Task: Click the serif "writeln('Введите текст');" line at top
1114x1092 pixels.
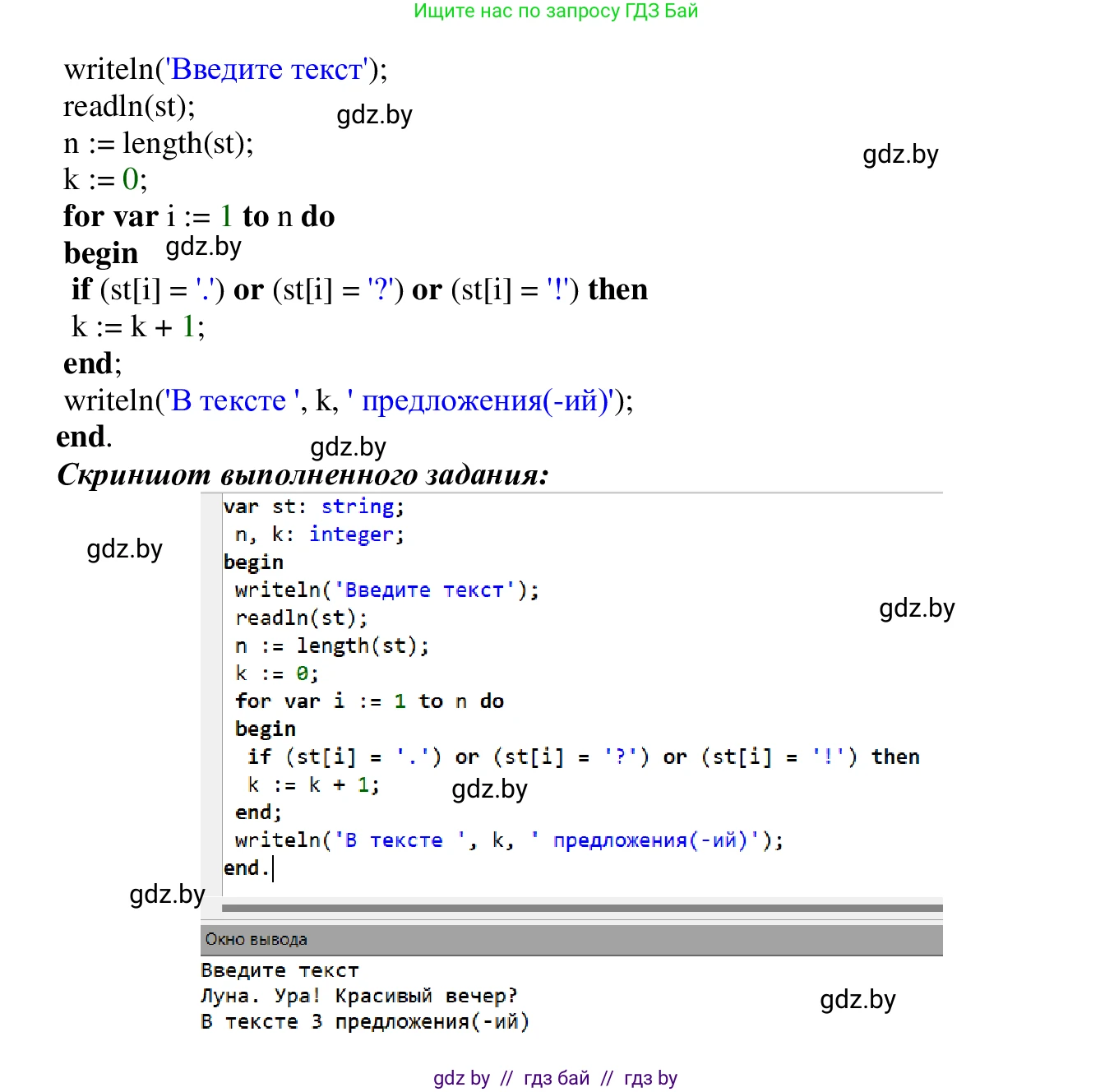Action: 225,70
